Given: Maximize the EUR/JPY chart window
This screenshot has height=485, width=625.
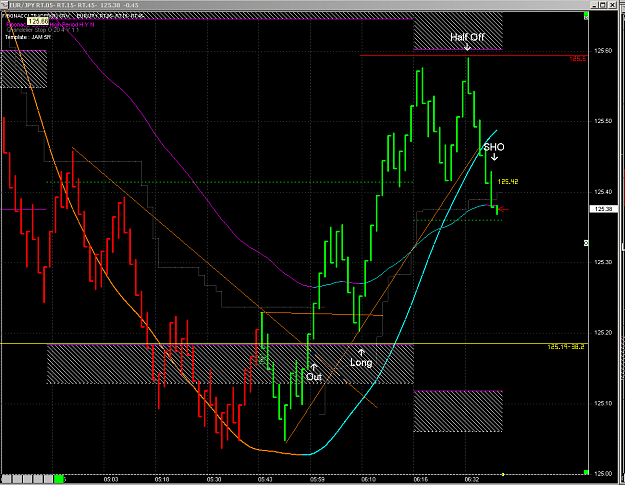Looking at the screenshot, I should pyautogui.click(x=602, y=5).
